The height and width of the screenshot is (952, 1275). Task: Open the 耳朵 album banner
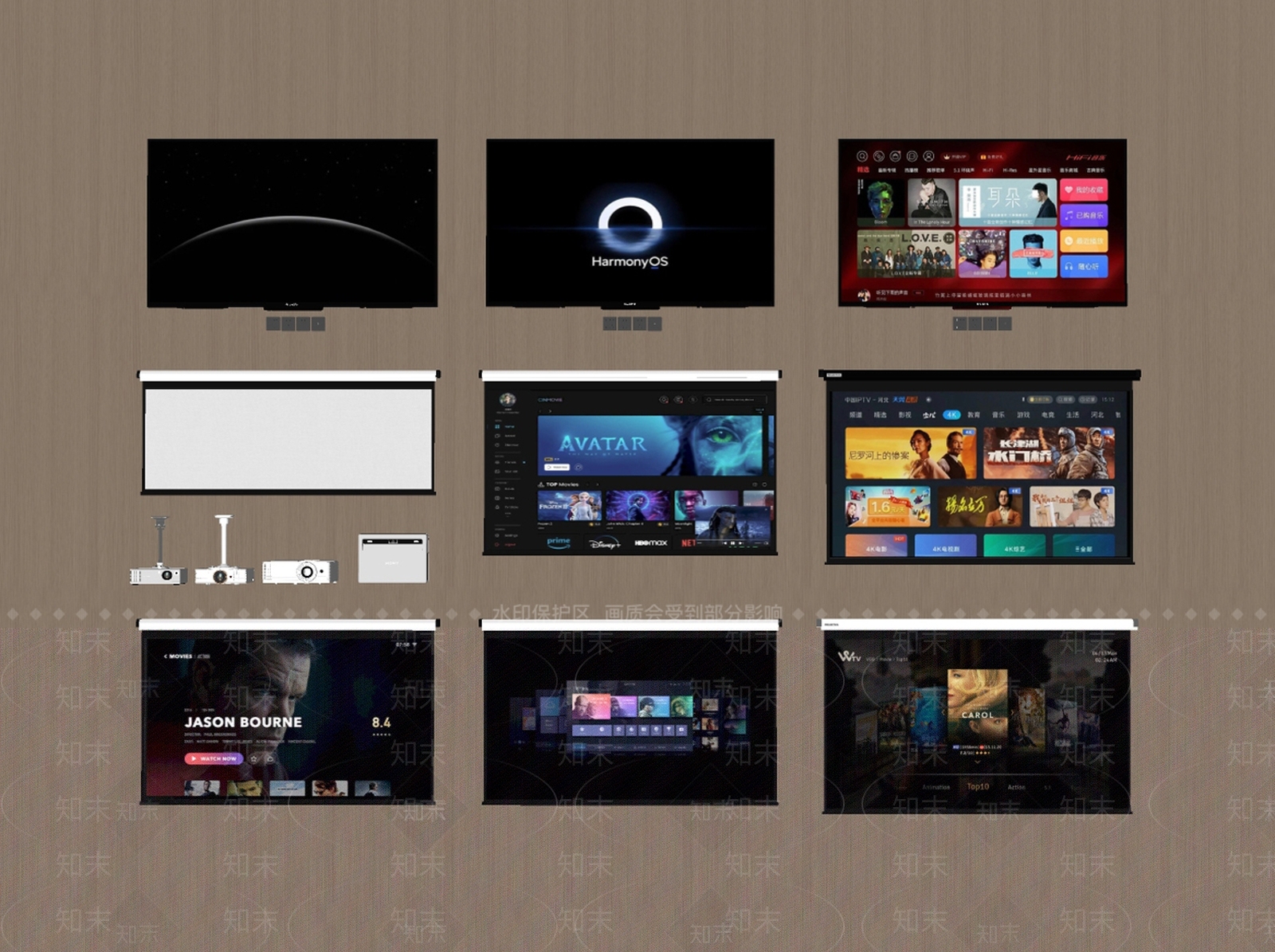[x=1007, y=202]
